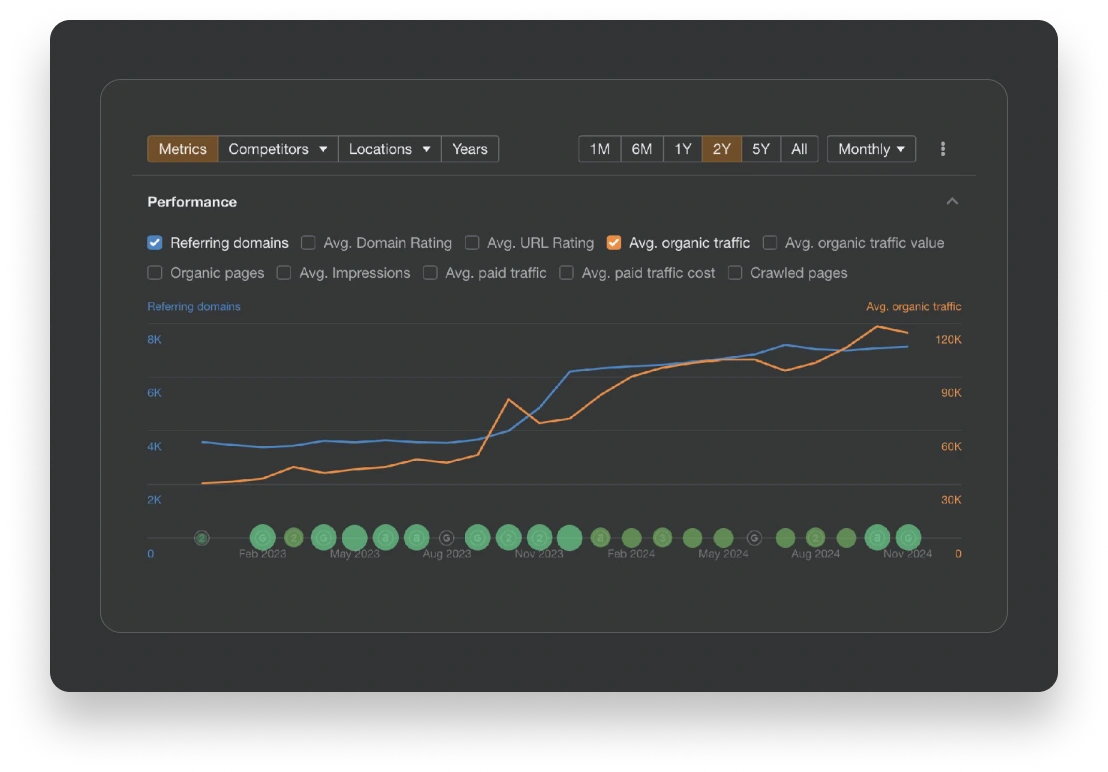Click the white G marker near Aug 2023

[x=446, y=538]
